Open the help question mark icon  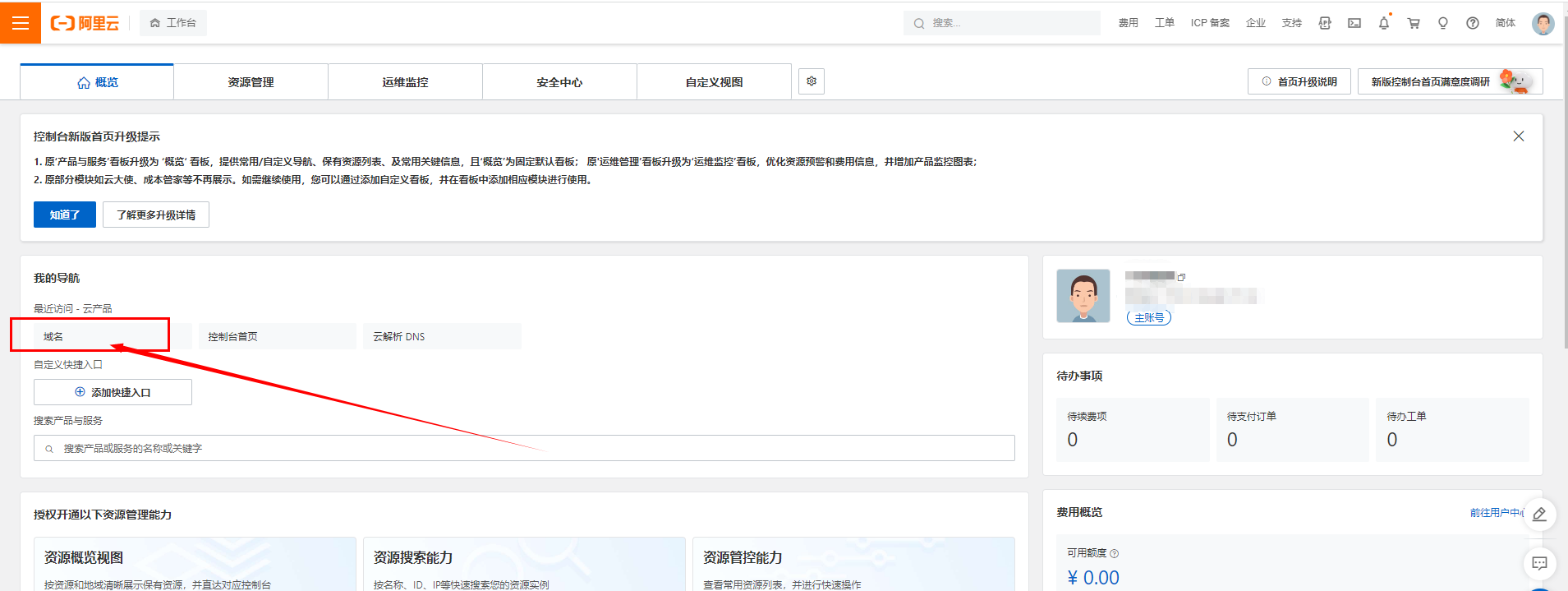click(1473, 23)
